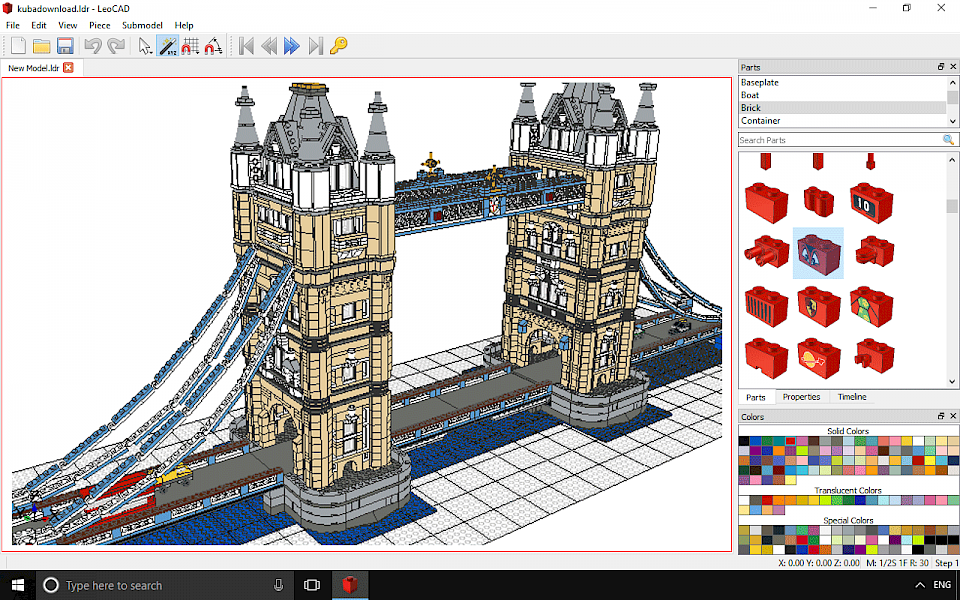Pick the translucent red color swatch
The image size is (960, 600).
[x=767, y=500]
